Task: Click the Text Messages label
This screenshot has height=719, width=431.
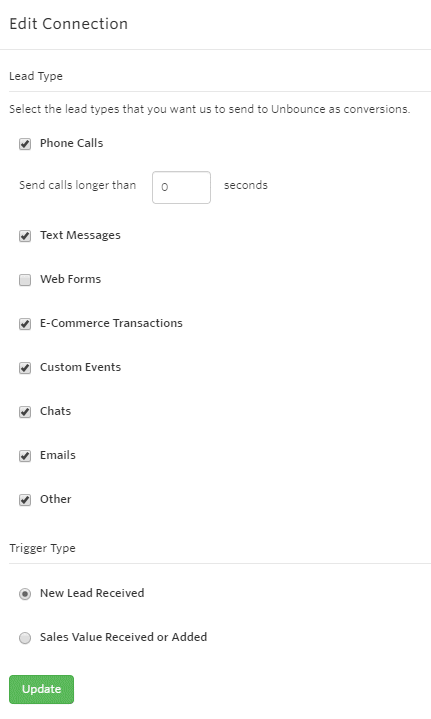Action: point(80,235)
